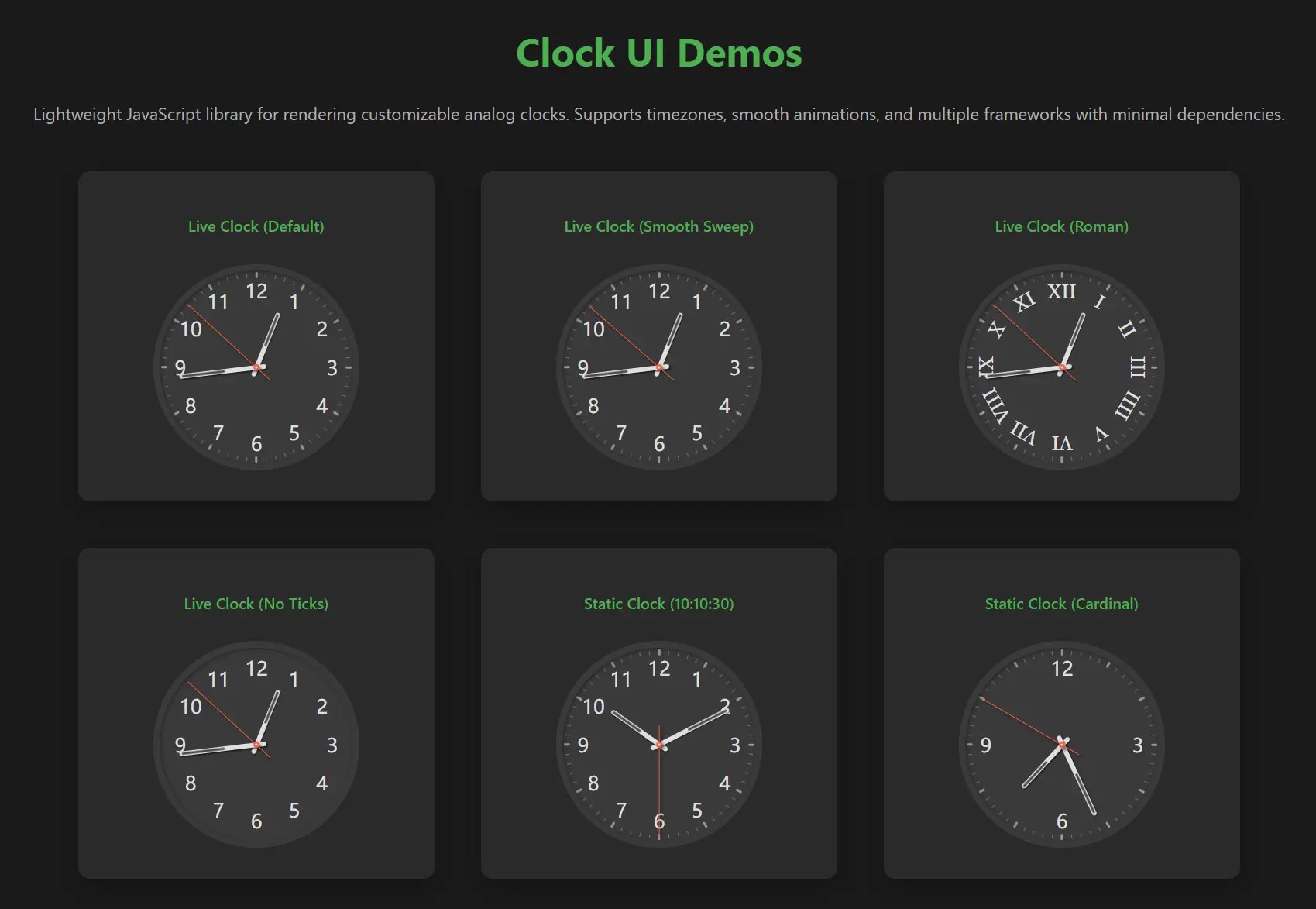
Task: Click the library description paragraph
Action: 658,114
